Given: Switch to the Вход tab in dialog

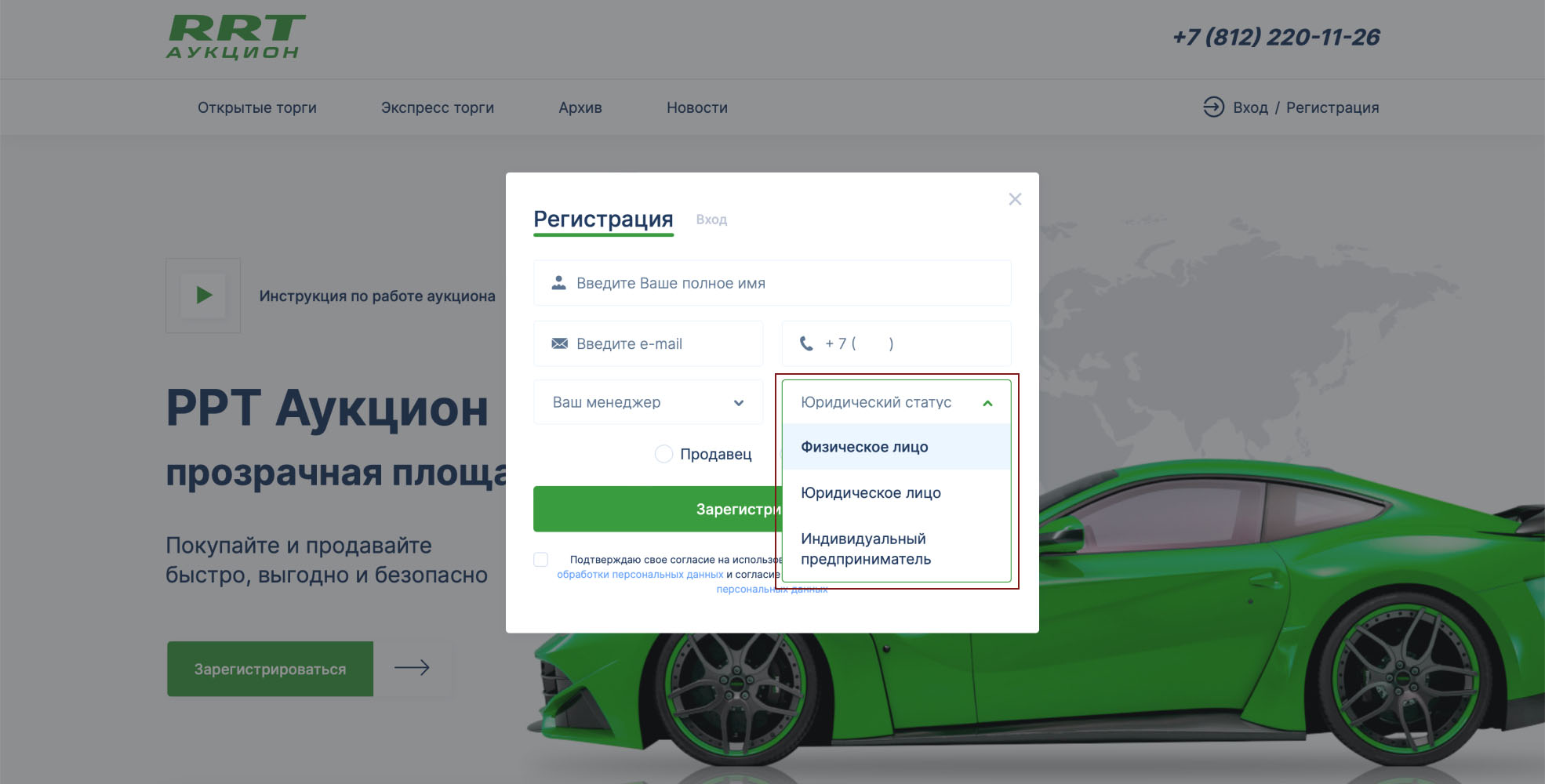Looking at the screenshot, I should [x=711, y=220].
